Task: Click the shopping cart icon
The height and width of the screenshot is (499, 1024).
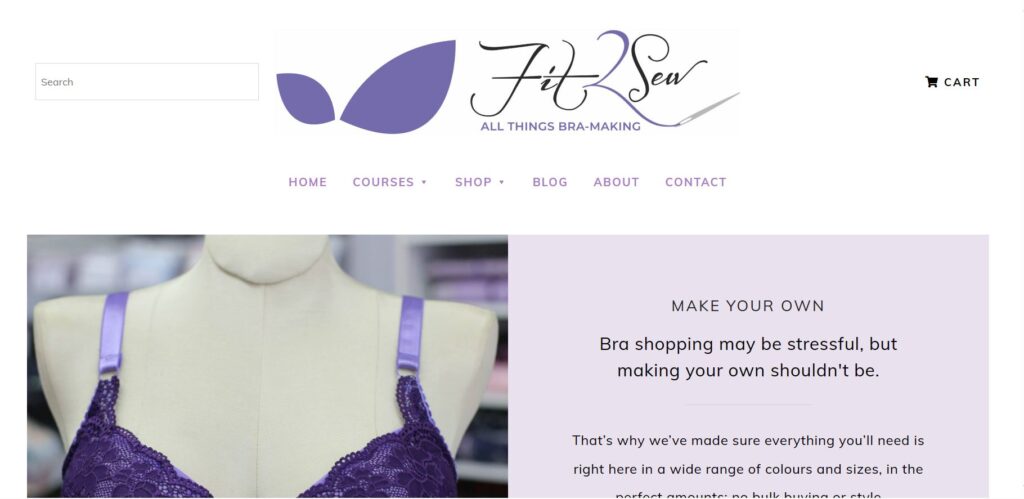Action: pos(931,82)
